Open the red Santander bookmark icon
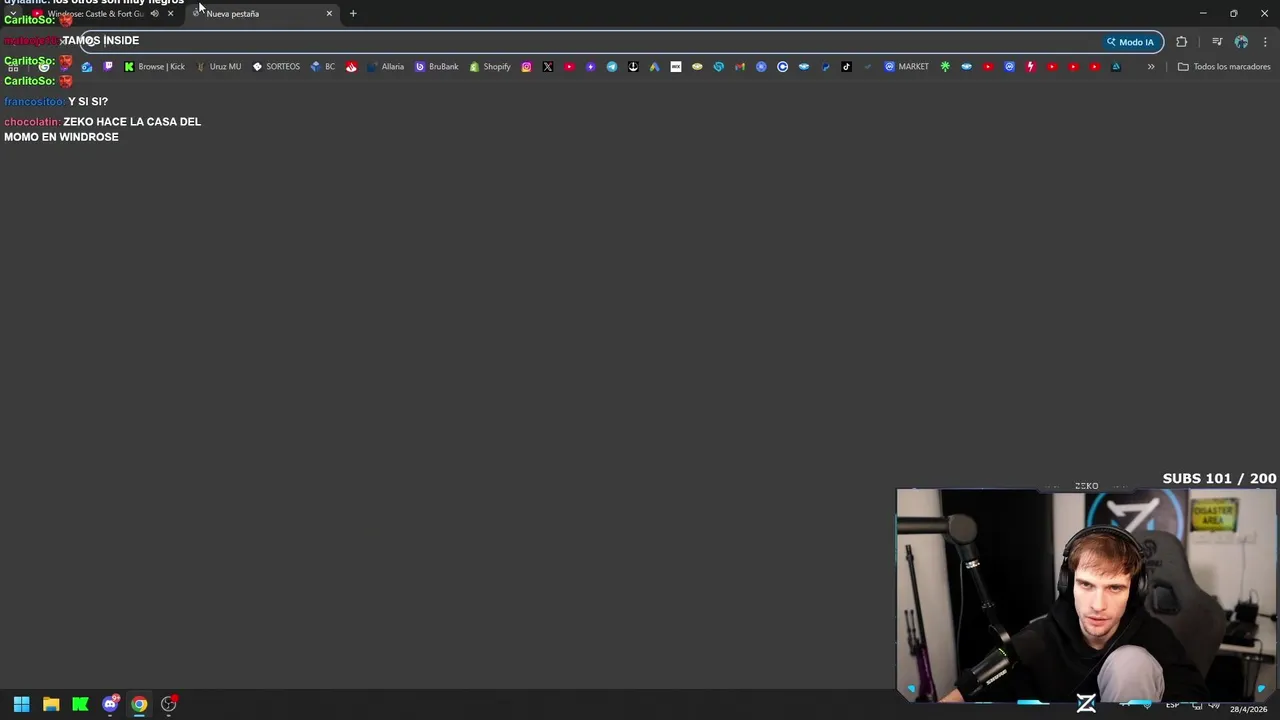 351,67
